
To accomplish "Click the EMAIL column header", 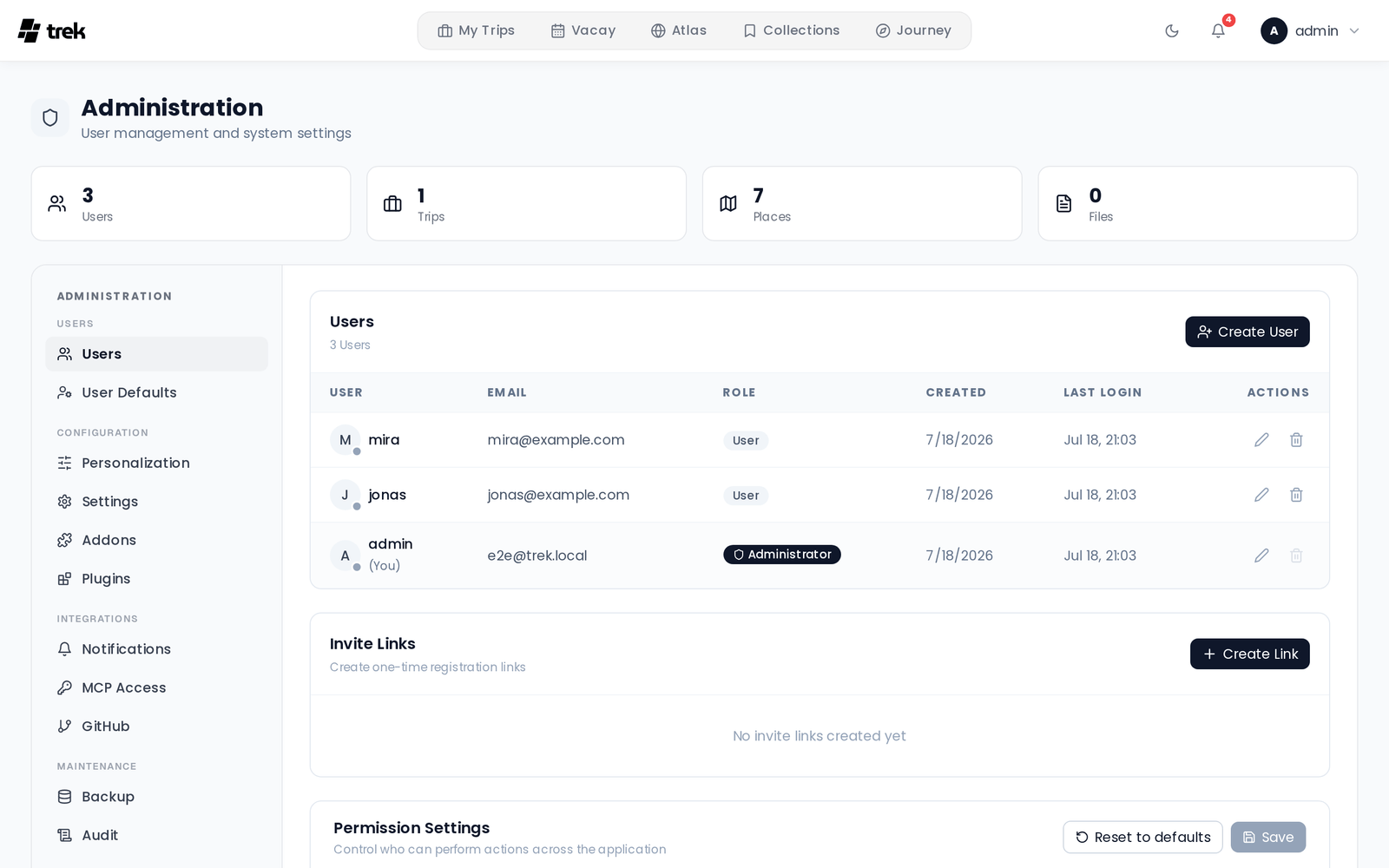I will (x=507, y=392).
